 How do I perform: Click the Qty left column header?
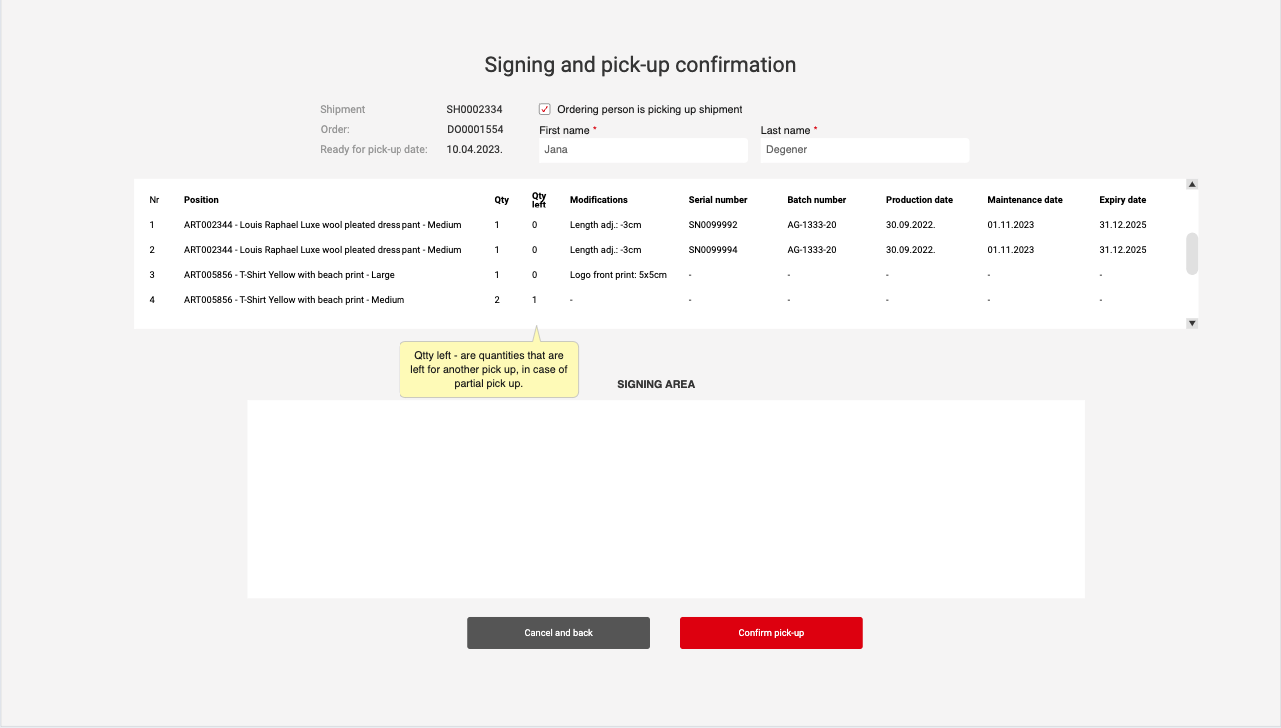(x=539, y=200)
